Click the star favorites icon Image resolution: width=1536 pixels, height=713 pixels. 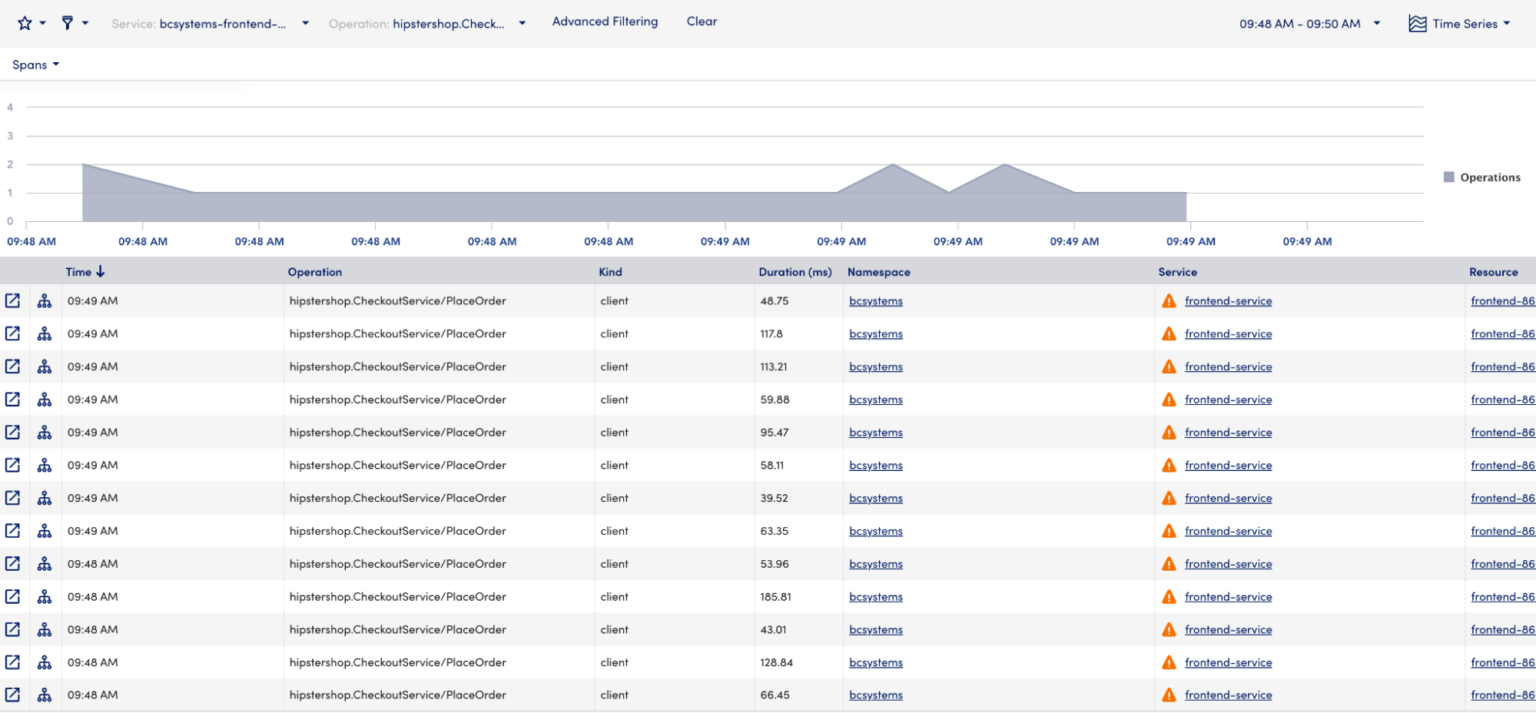point(25,23)
